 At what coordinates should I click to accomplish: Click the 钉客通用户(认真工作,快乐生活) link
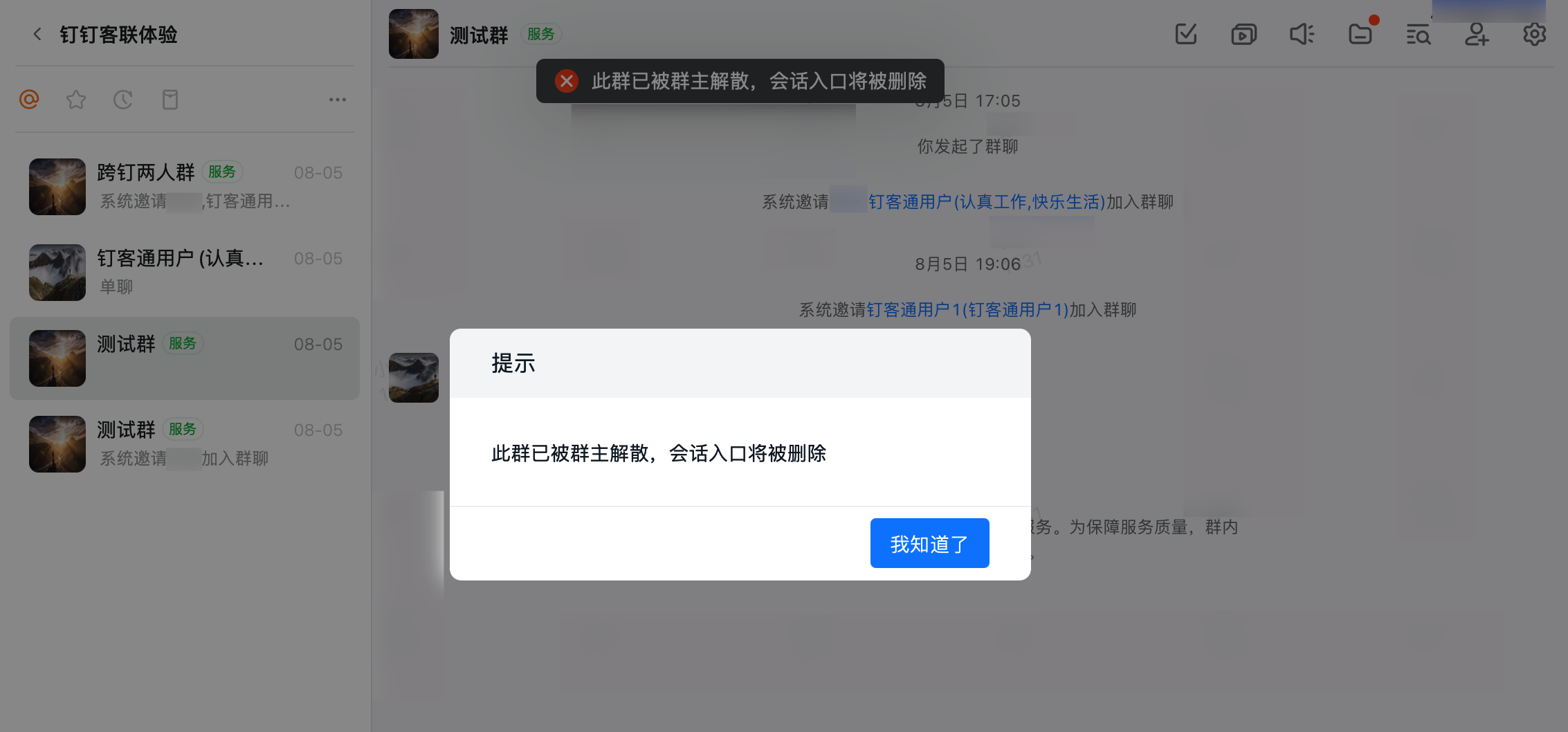(987, 202)
